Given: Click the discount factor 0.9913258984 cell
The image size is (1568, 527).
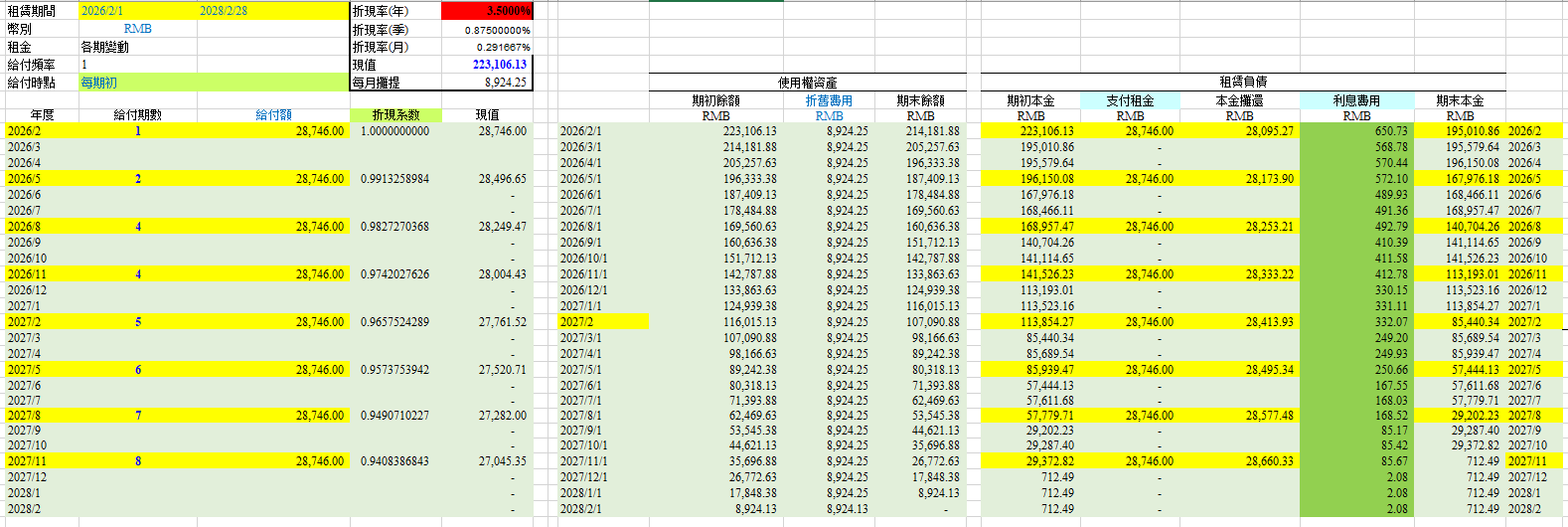Looking at the screenshot, I should pyautogui.click(x=394, y=179).
